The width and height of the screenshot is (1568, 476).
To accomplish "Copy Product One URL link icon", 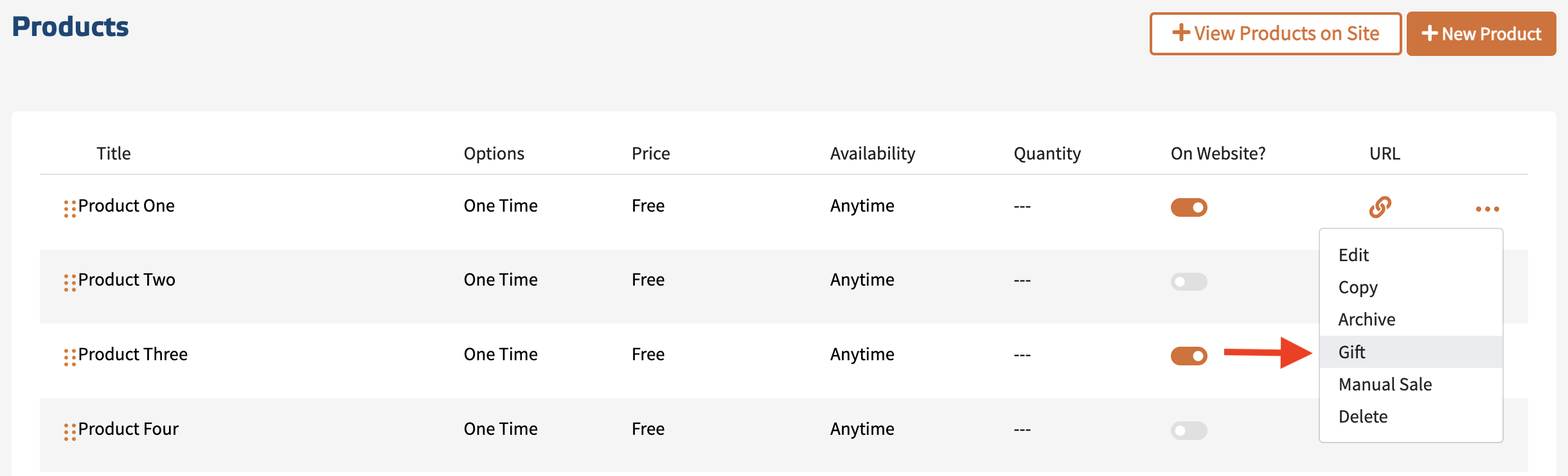I will [1380, 207].
